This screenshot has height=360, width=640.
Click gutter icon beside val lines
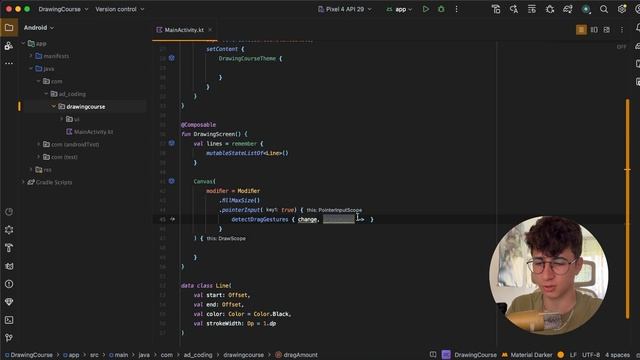pos(172,143)
